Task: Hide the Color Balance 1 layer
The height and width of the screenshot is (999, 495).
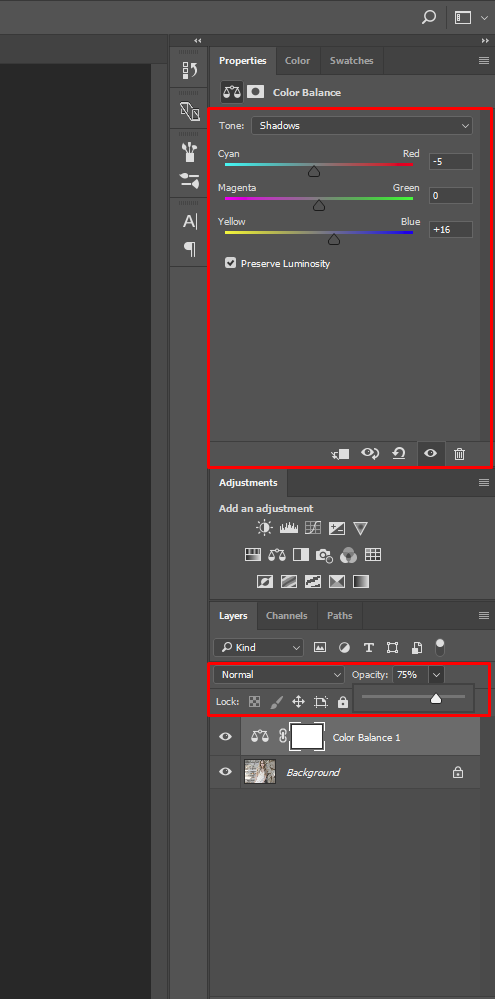Action: pyautogui.click(x=225, y=737)
